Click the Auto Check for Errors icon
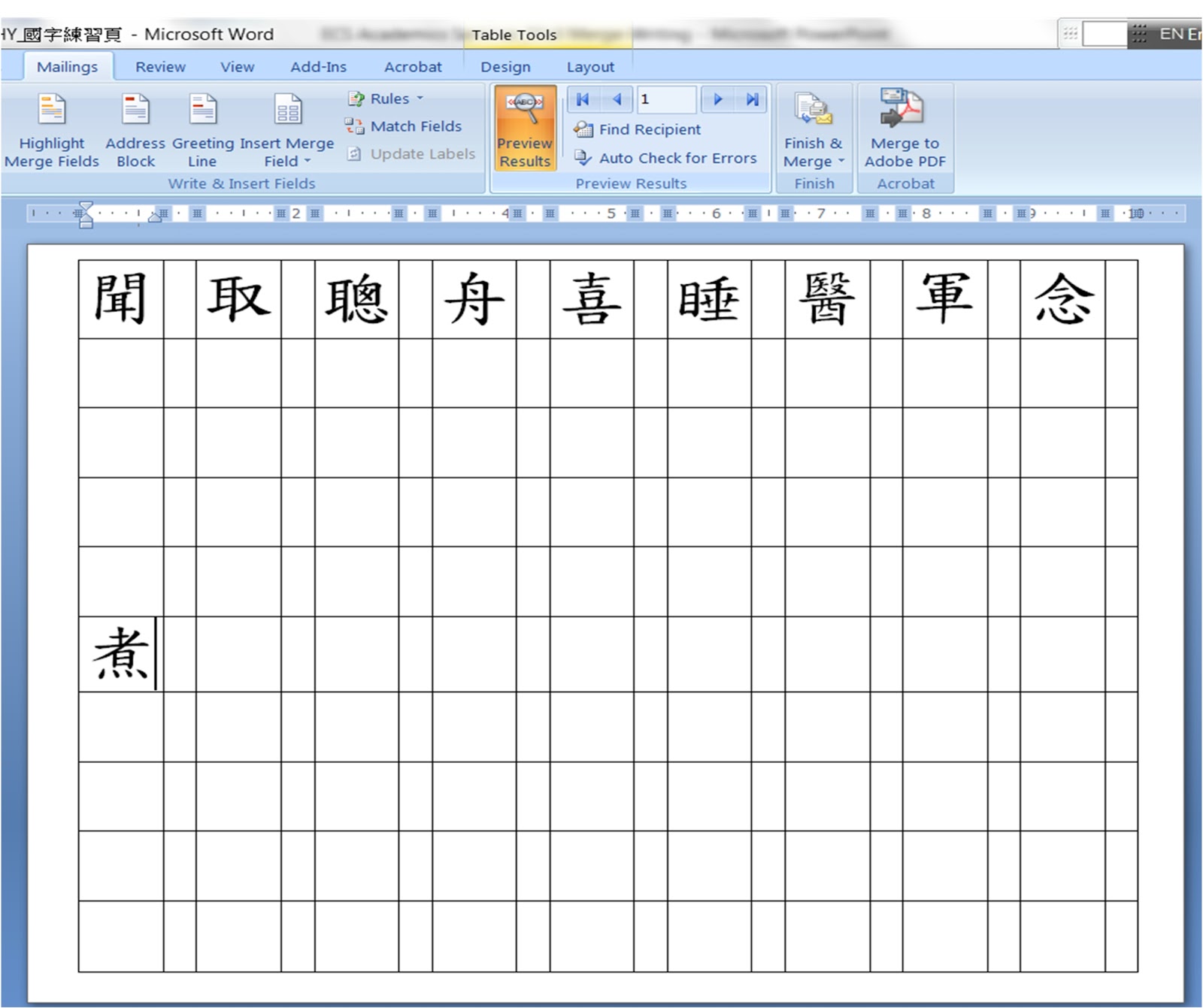This screenshot has width=1203, height=1008. click(583, 158)
